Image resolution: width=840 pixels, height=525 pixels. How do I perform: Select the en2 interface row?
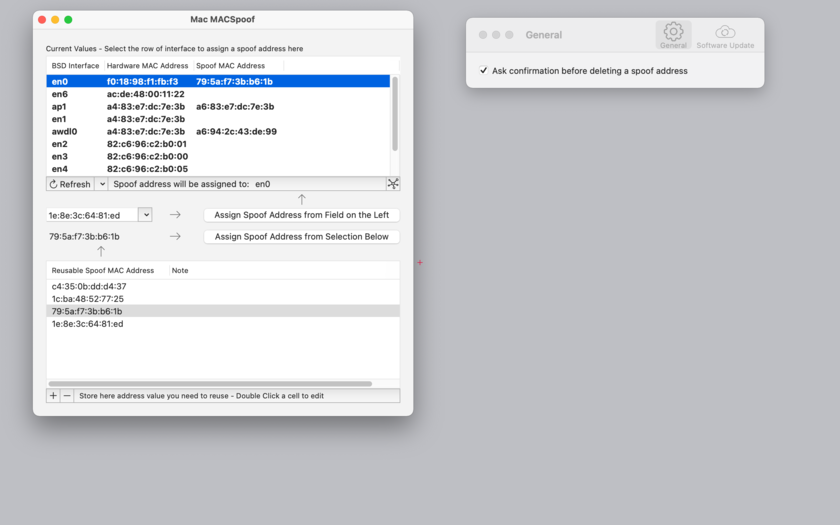(x=218, y=144)
